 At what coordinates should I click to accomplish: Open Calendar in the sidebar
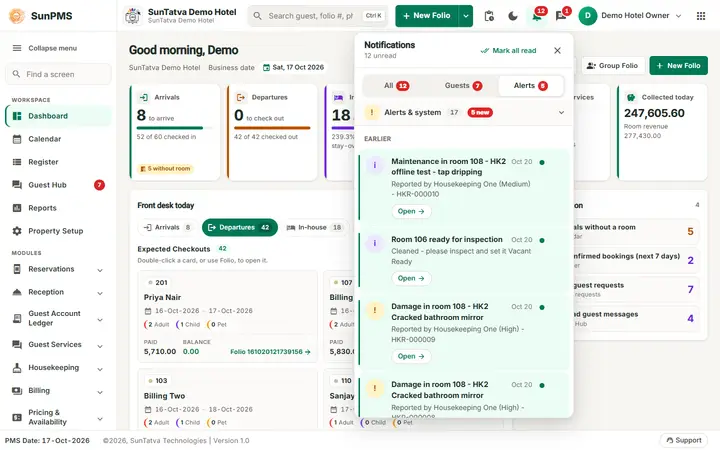click(58, 139)
